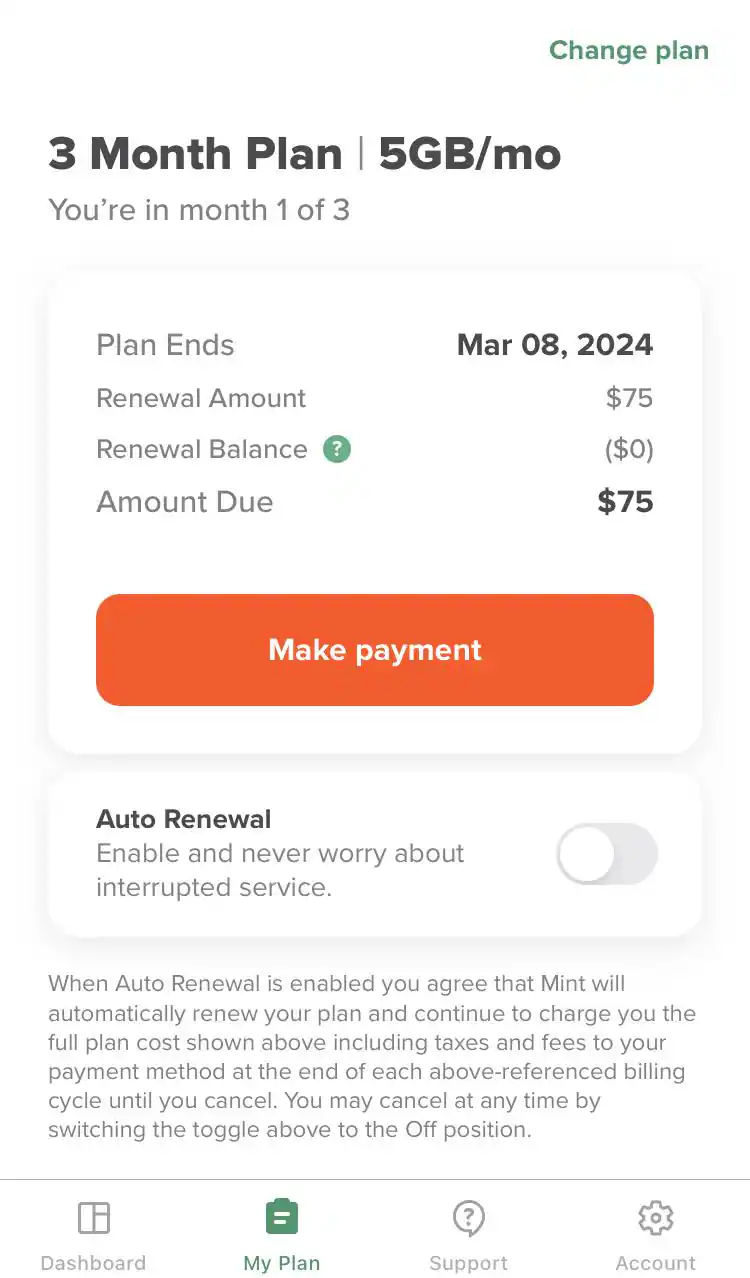750x1278 pixels.
Task: Click "You're in month 1 of 3" text
Action: click(199, 210)
